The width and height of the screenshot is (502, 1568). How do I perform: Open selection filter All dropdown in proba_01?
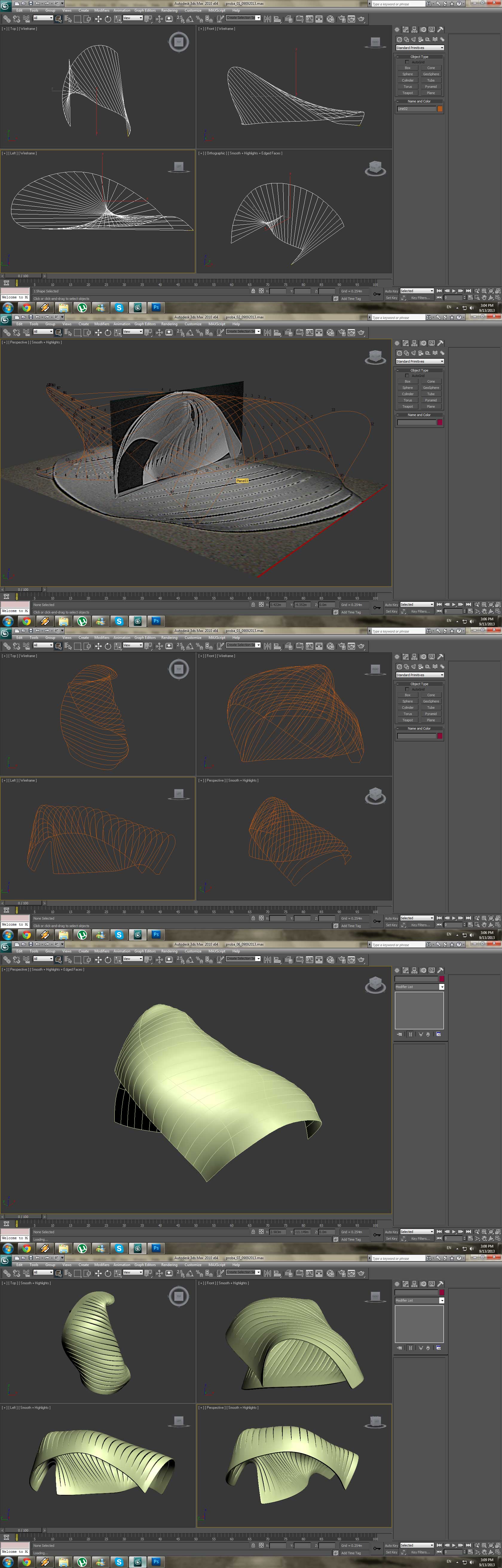[x=43, y=18]
